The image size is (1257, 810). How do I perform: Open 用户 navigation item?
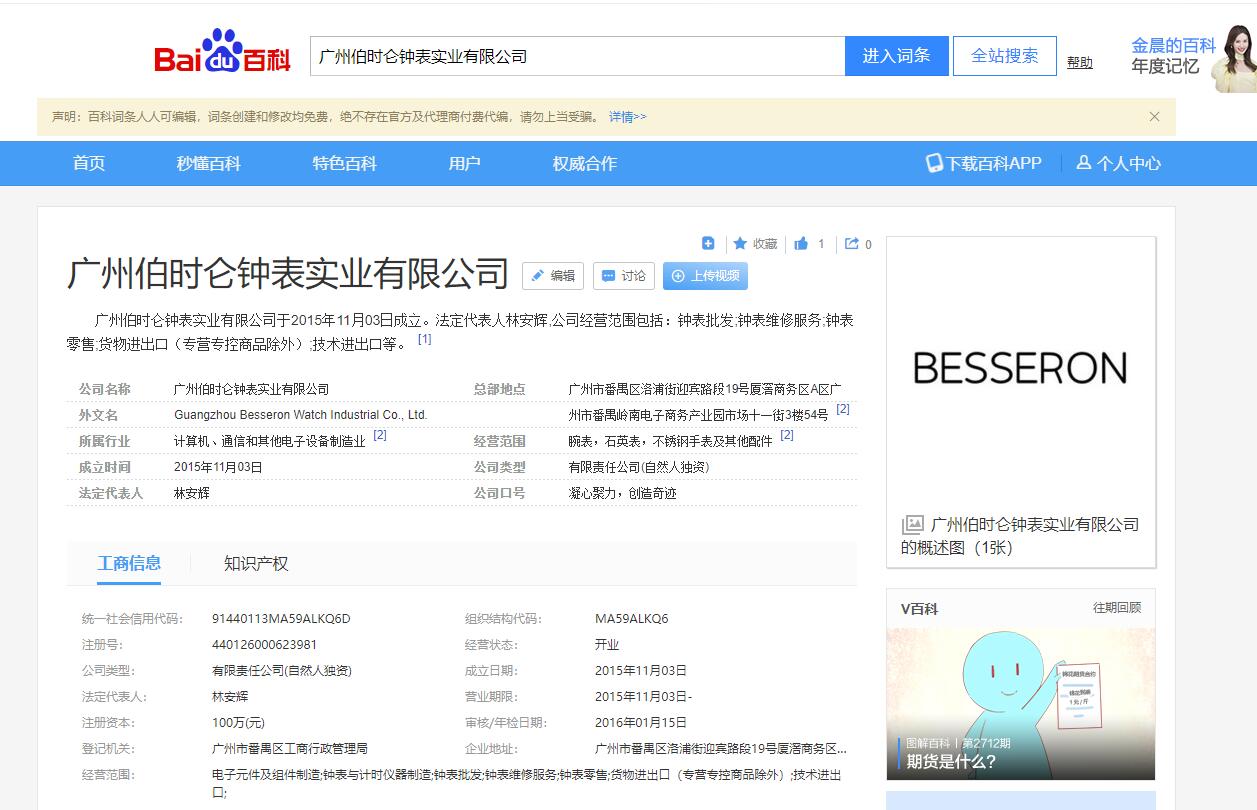point(465,163)
